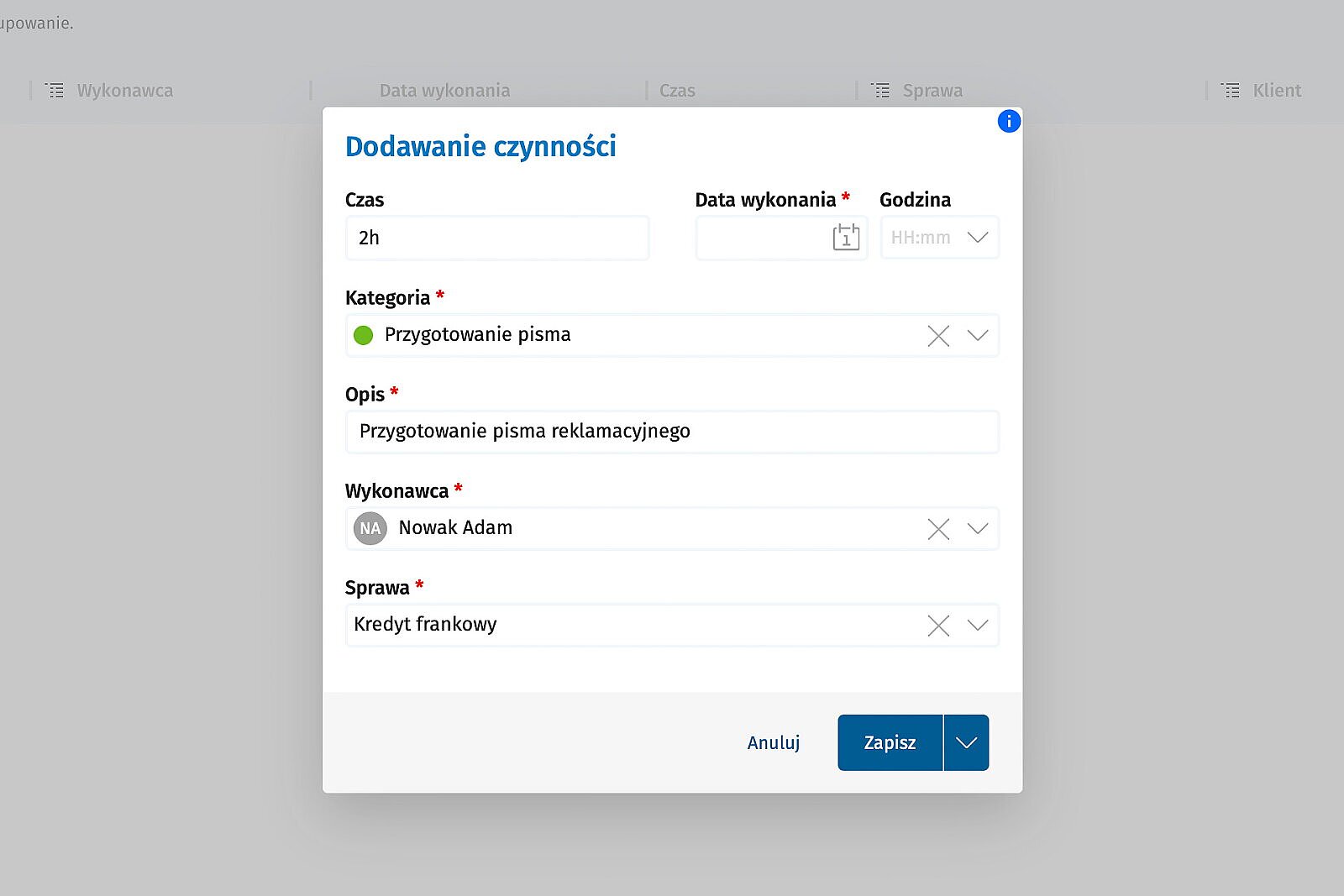Expand the Godzina time dropdown
This screenshot has width=1344, height=896.
977,238
